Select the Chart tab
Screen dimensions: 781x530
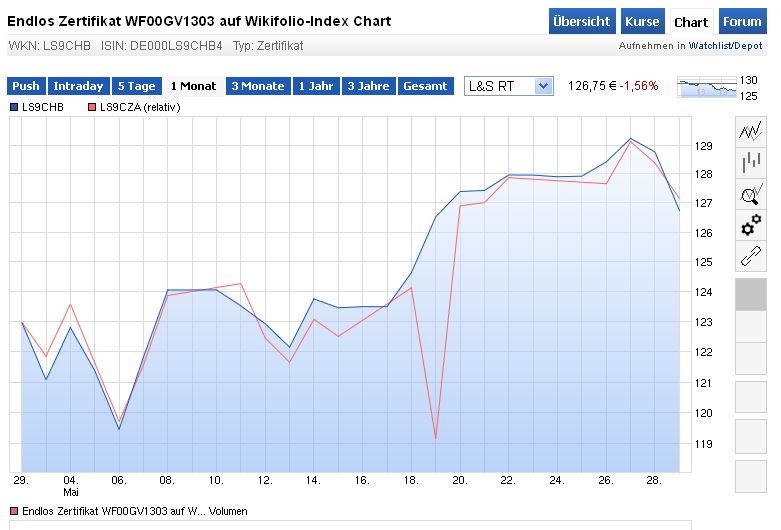(691, 22)
